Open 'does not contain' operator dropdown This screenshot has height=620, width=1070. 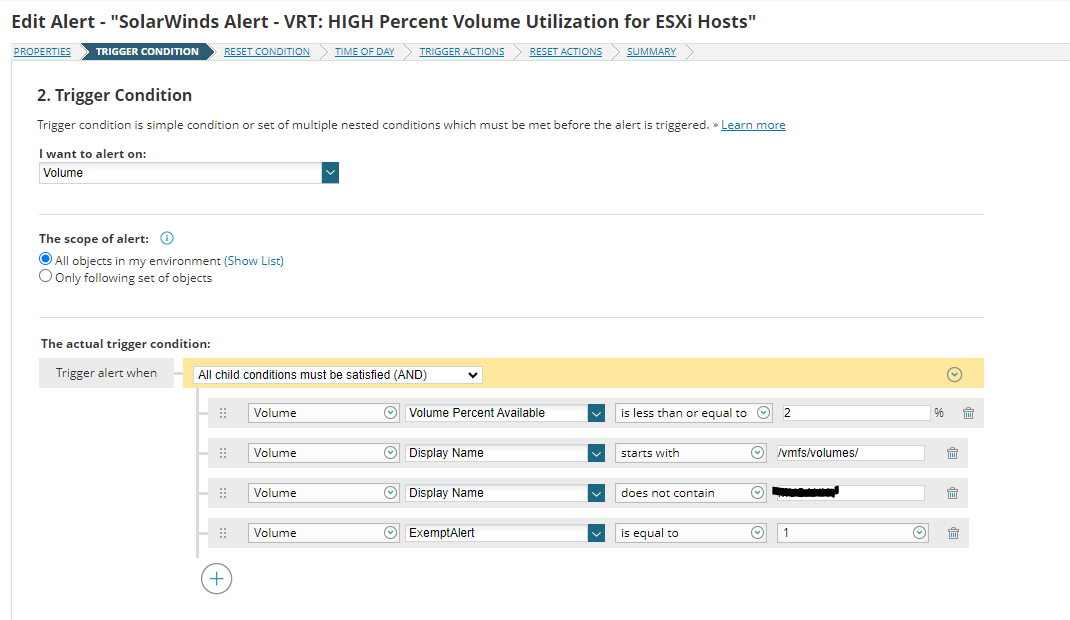point(691,492)
